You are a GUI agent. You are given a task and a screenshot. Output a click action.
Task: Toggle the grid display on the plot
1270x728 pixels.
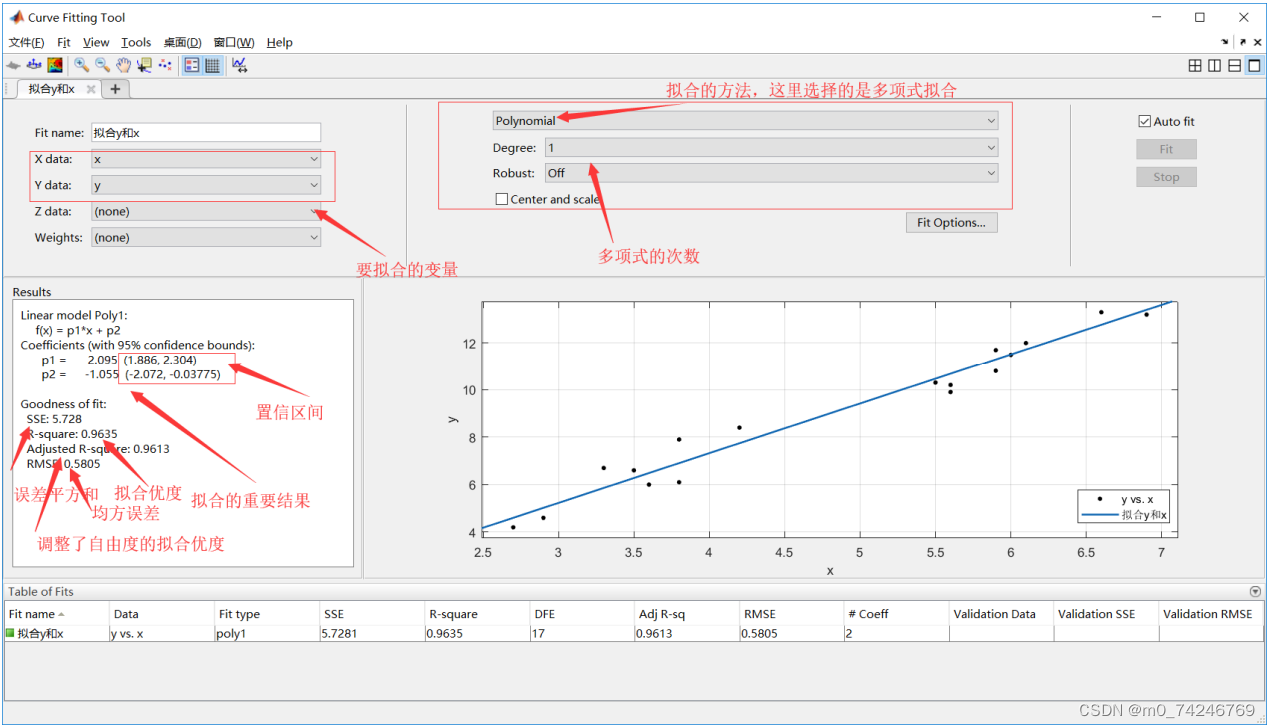point(214,65)
